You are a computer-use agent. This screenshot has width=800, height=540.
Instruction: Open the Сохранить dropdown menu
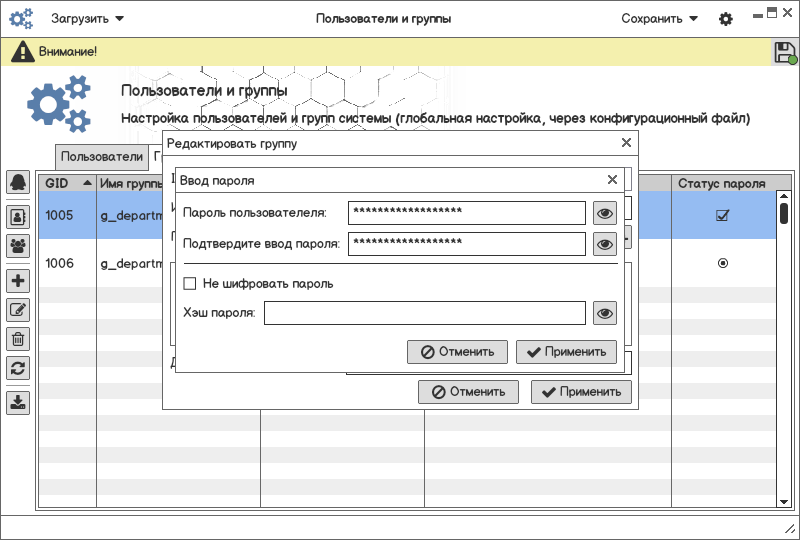pos(659,19)
